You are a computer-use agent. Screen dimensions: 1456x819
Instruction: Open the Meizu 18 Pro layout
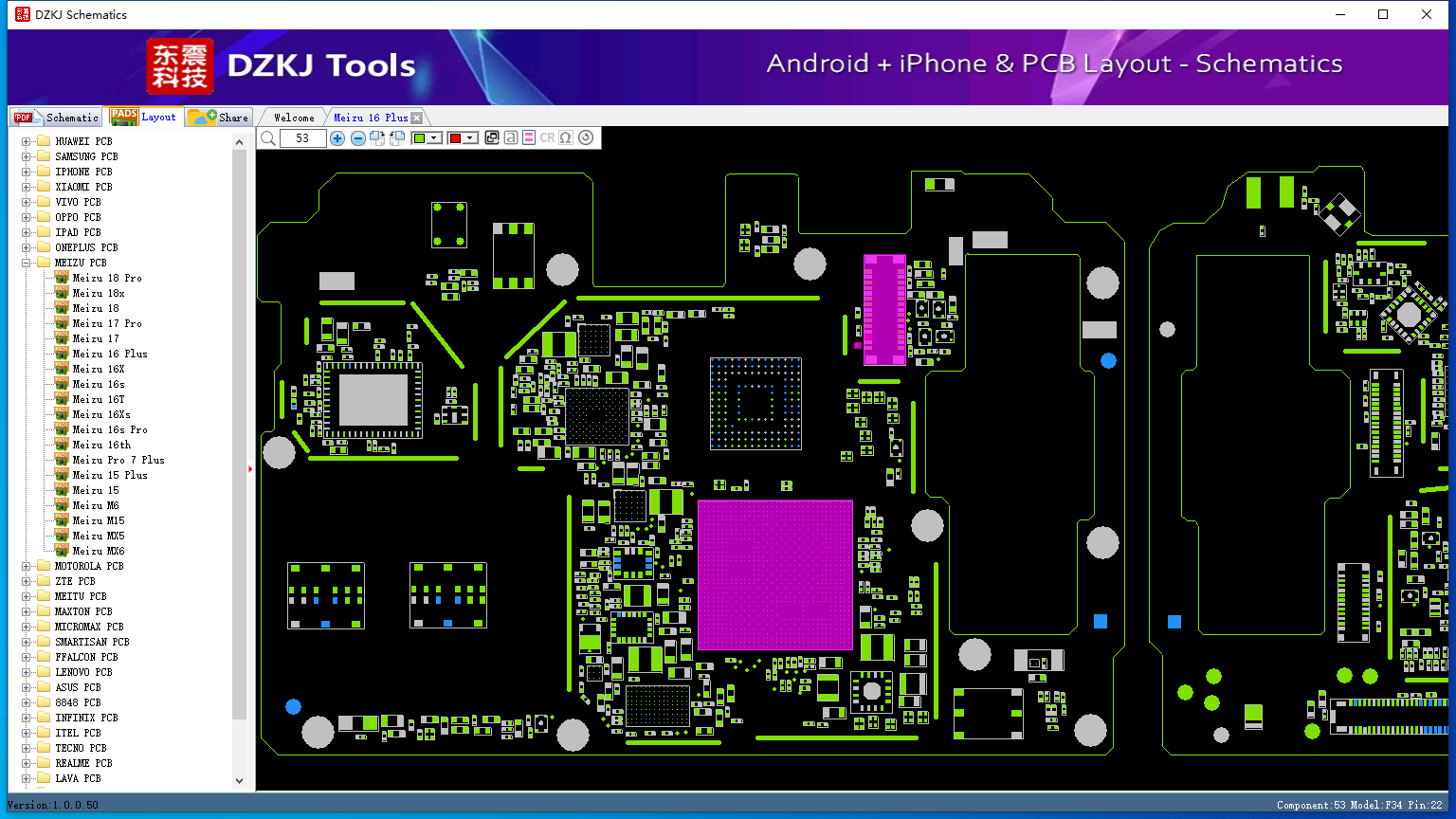click(107, 278)
